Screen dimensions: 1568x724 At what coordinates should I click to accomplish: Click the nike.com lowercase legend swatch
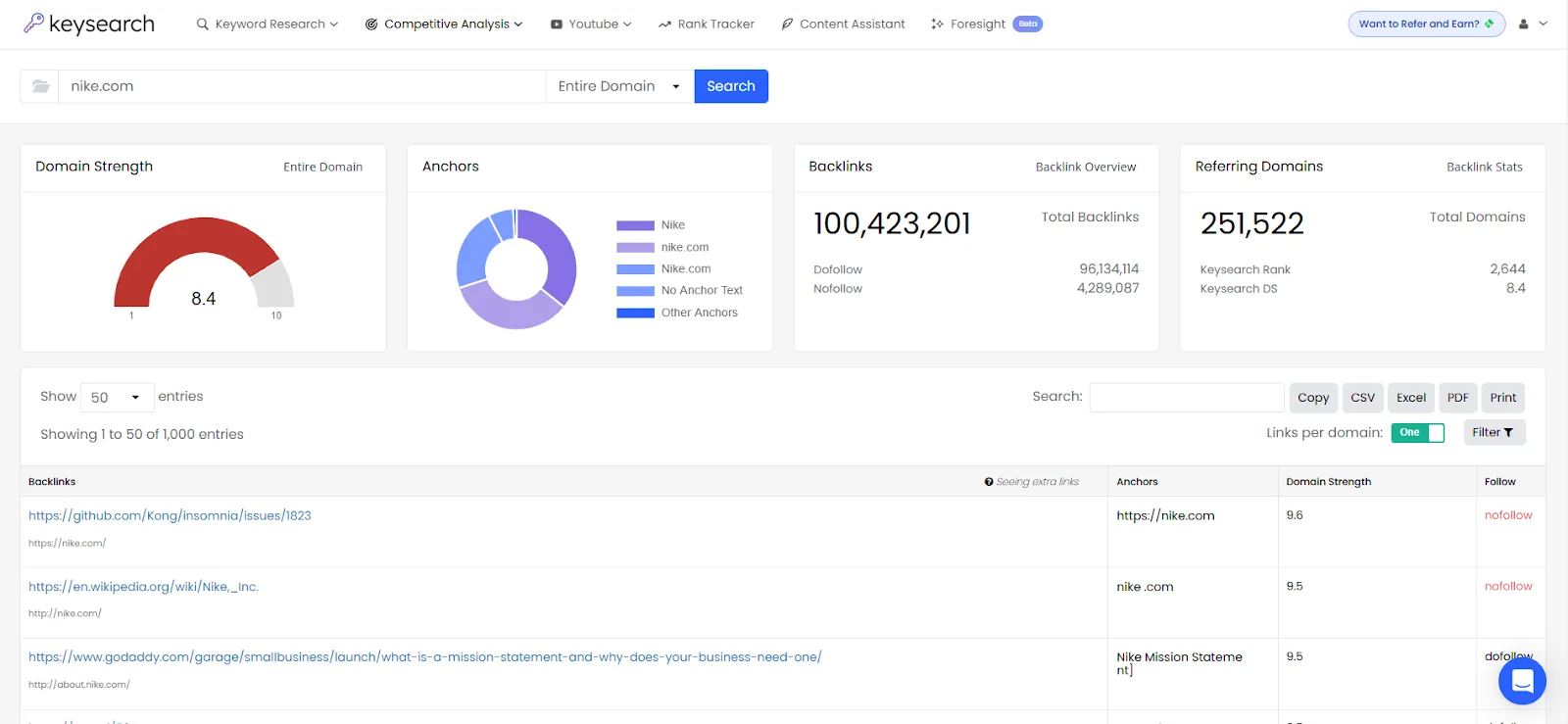point(635,248)
